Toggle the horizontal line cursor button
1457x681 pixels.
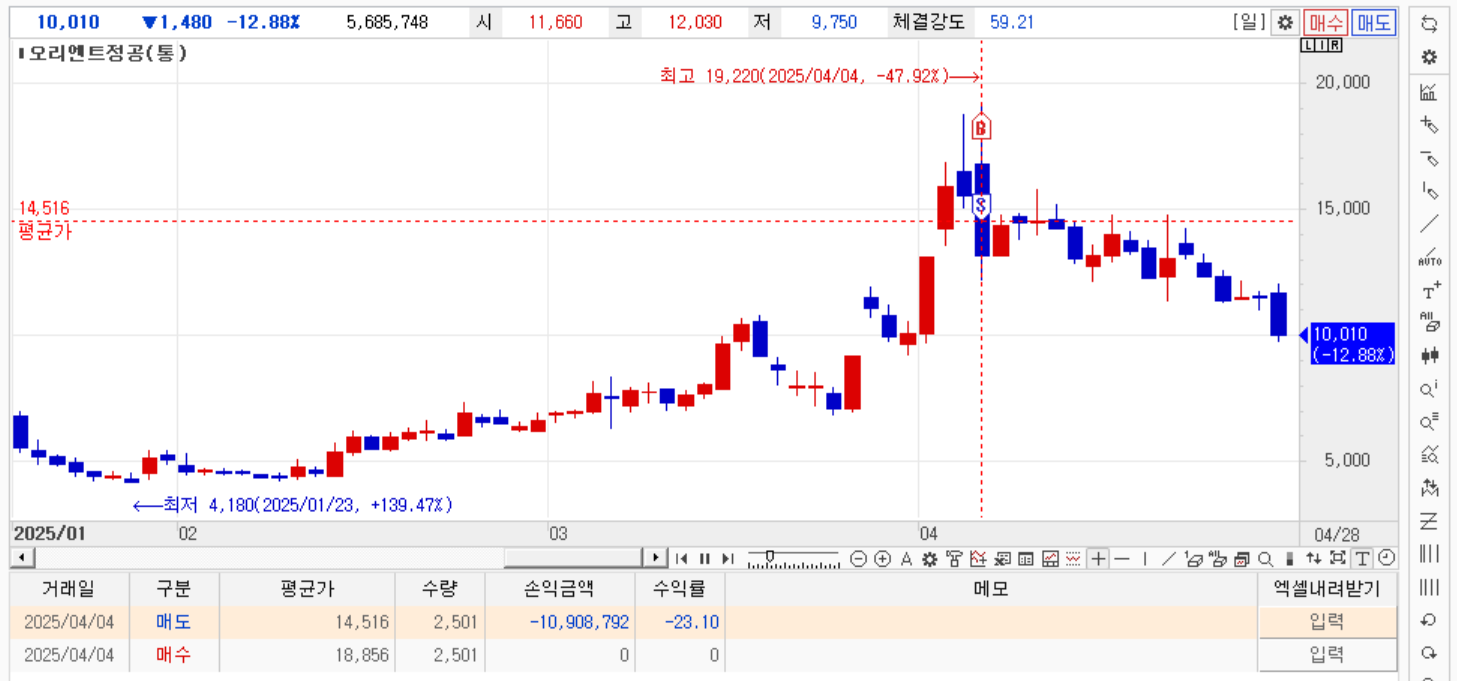[x=1122, y=559]
